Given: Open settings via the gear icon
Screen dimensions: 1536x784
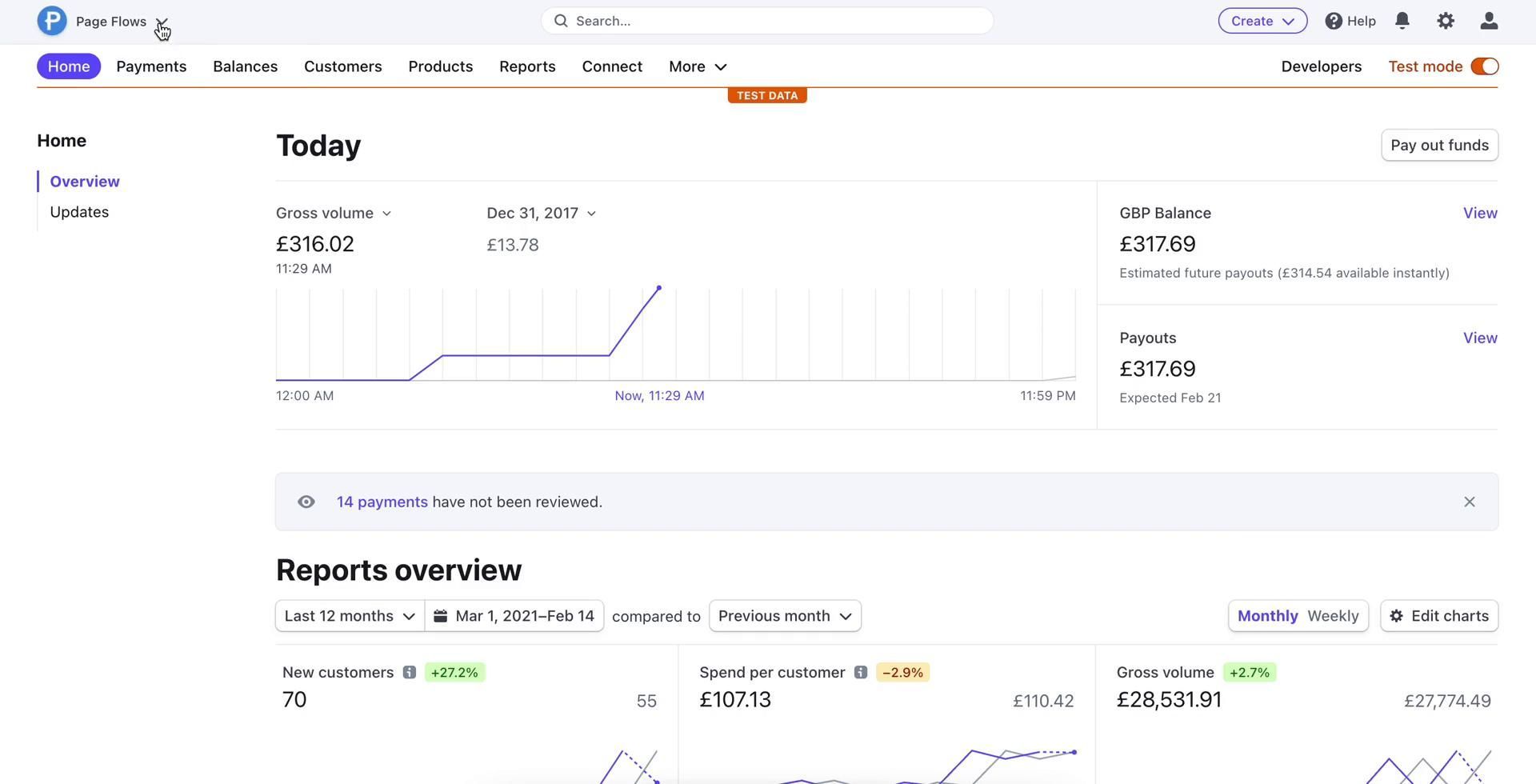Looking at the screenshot, I should coord(1445,21).
